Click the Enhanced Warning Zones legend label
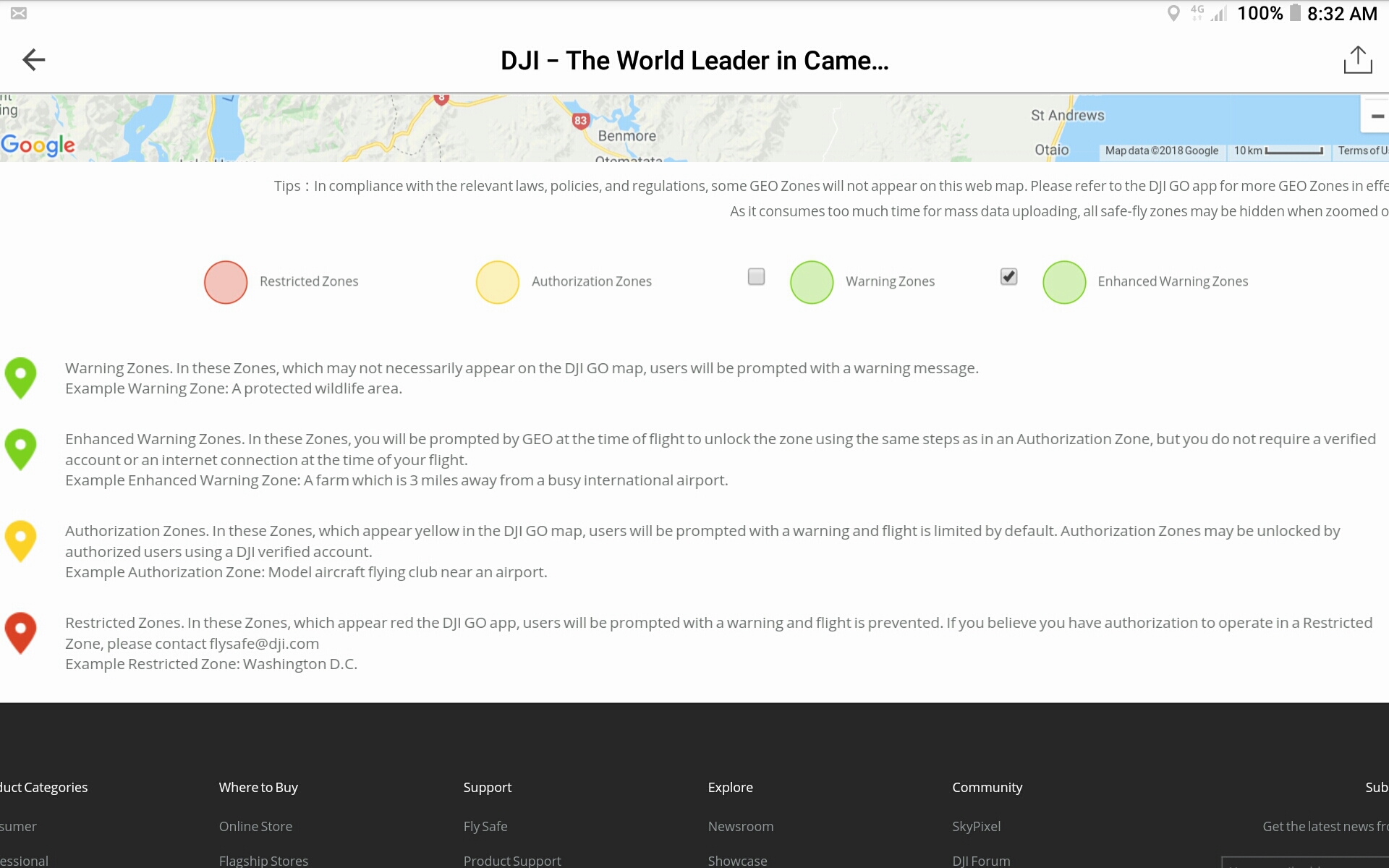The width and height of the screenshot is (1389, 868). point(1173,281)
